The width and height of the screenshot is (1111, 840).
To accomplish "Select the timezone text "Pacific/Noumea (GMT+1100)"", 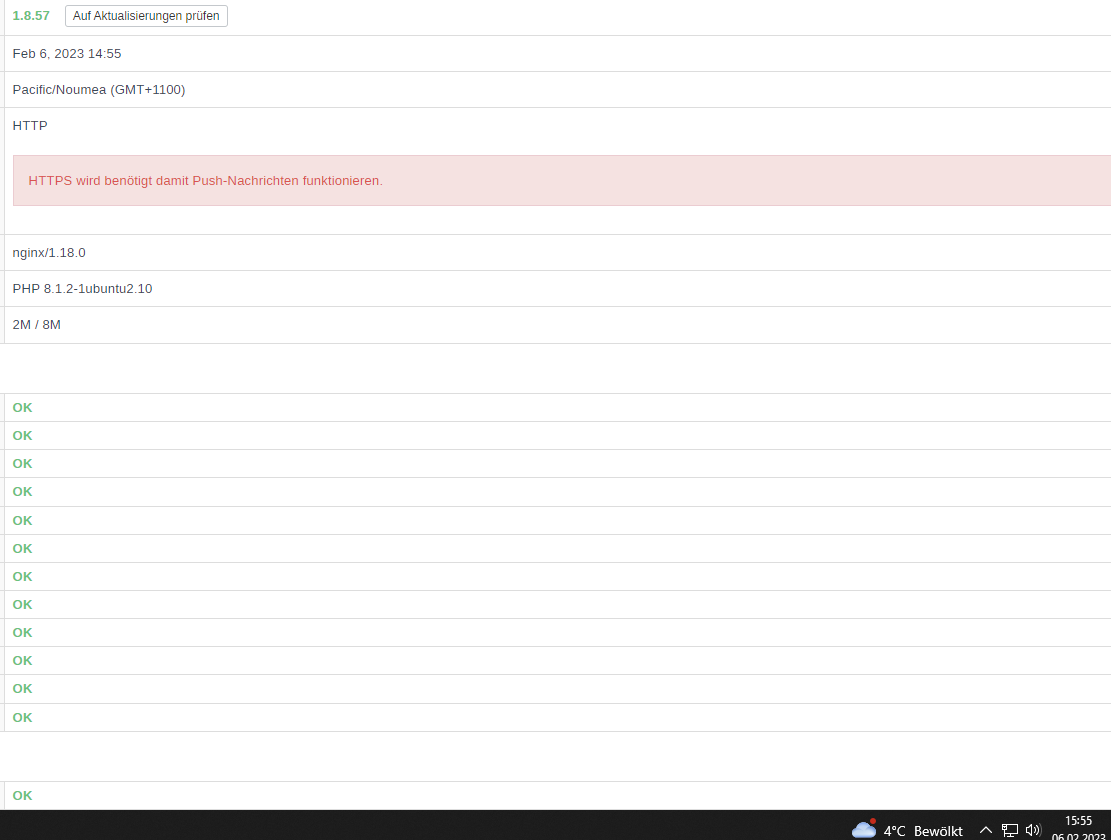I will [98, 90].
